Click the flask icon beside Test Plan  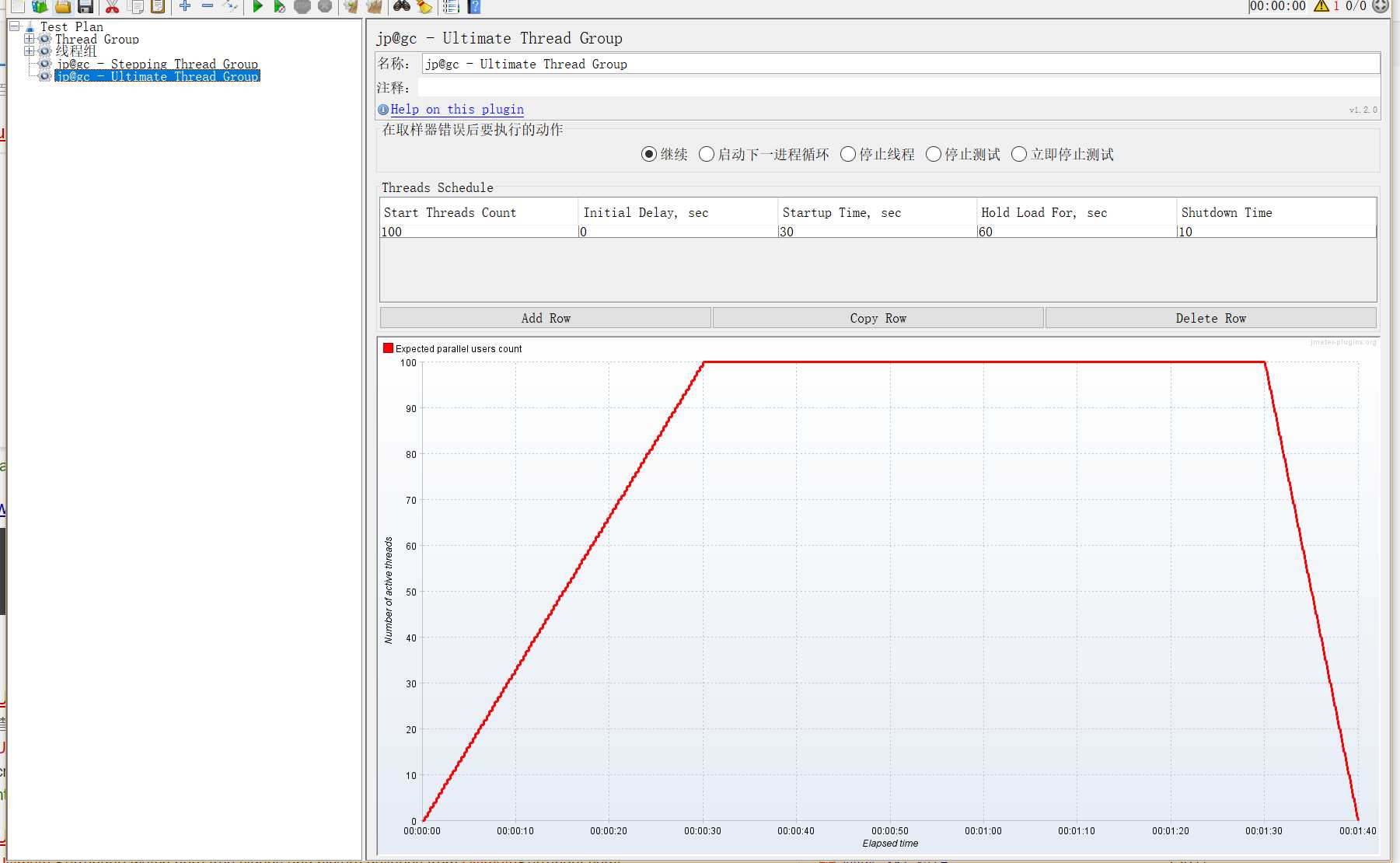pyautogui.click(x=30, y=26)
